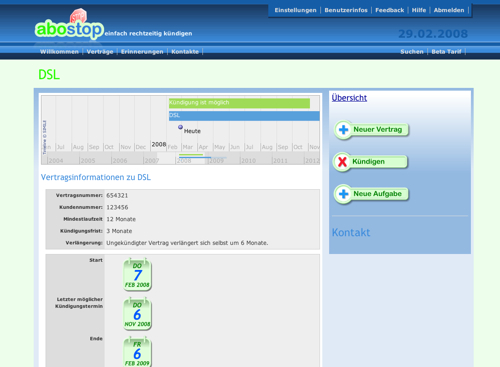Click customer number 123456
This screenshot has width=500, height=367.
(x=117, y=207)
